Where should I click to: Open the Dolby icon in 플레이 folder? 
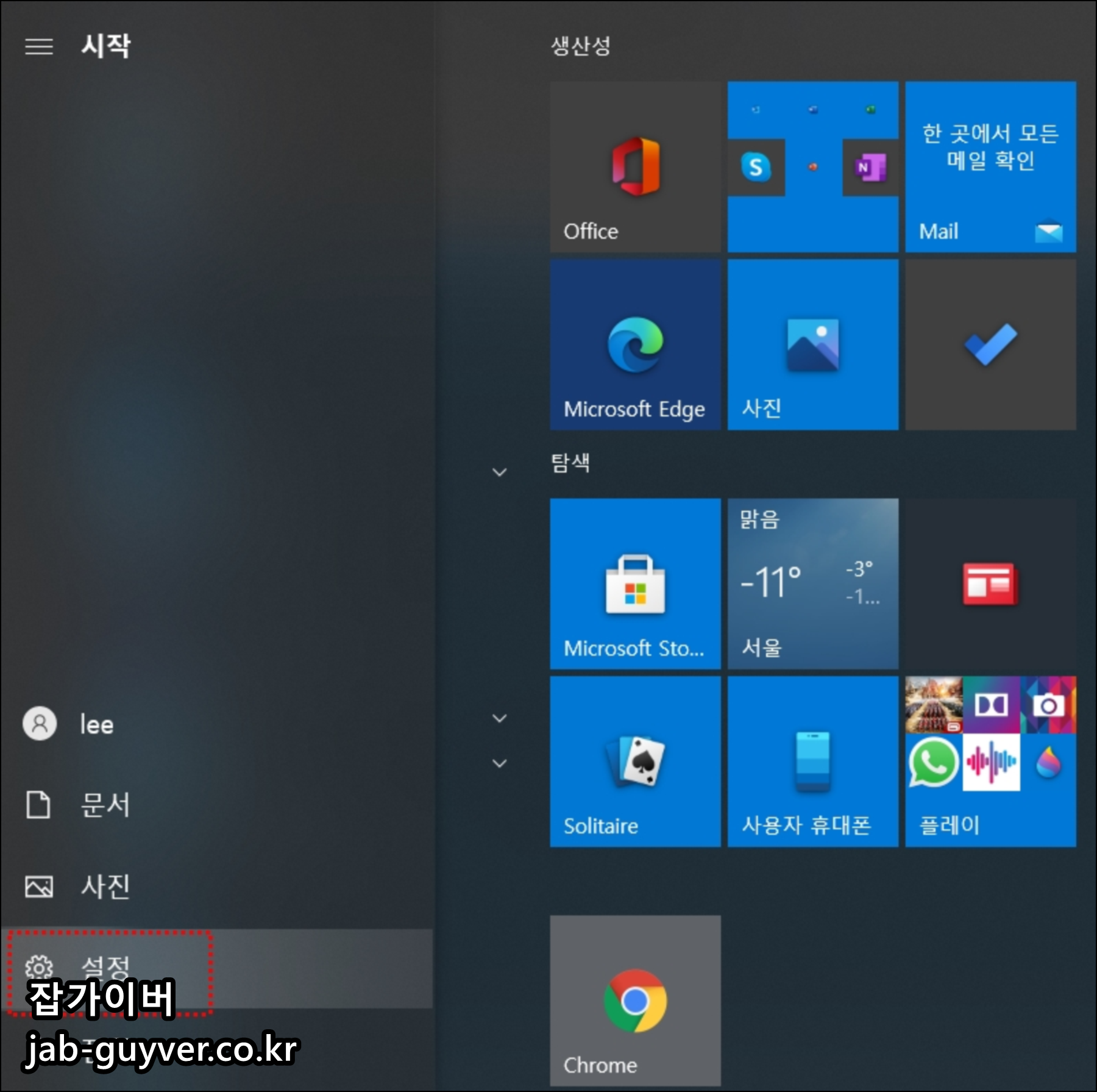pyautogui.click(x=991, y=705)
